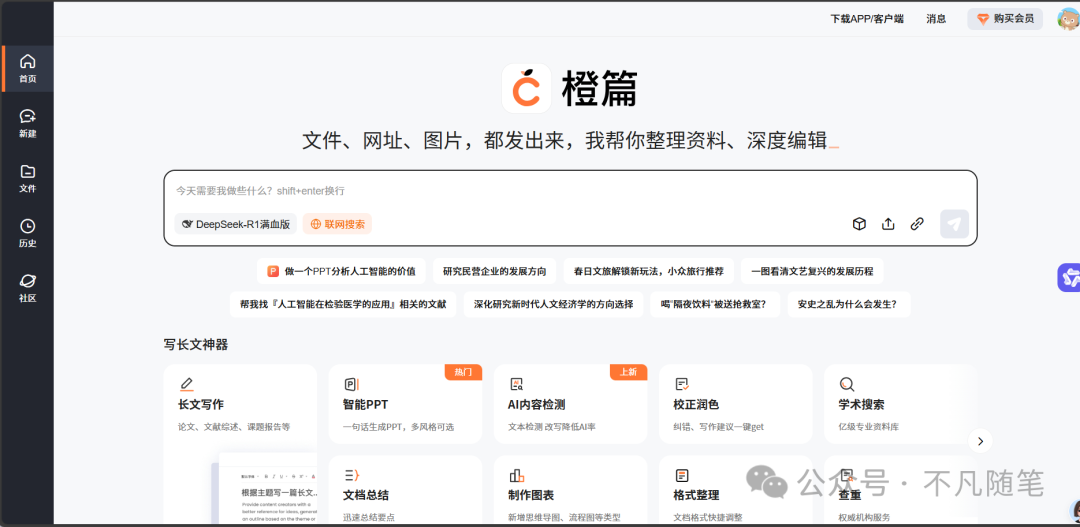Image resolution: width=1080 pixels, height=527 pixels.
Task: Click the 长文写作 document preview thumbnail
Action: (264, 490)
